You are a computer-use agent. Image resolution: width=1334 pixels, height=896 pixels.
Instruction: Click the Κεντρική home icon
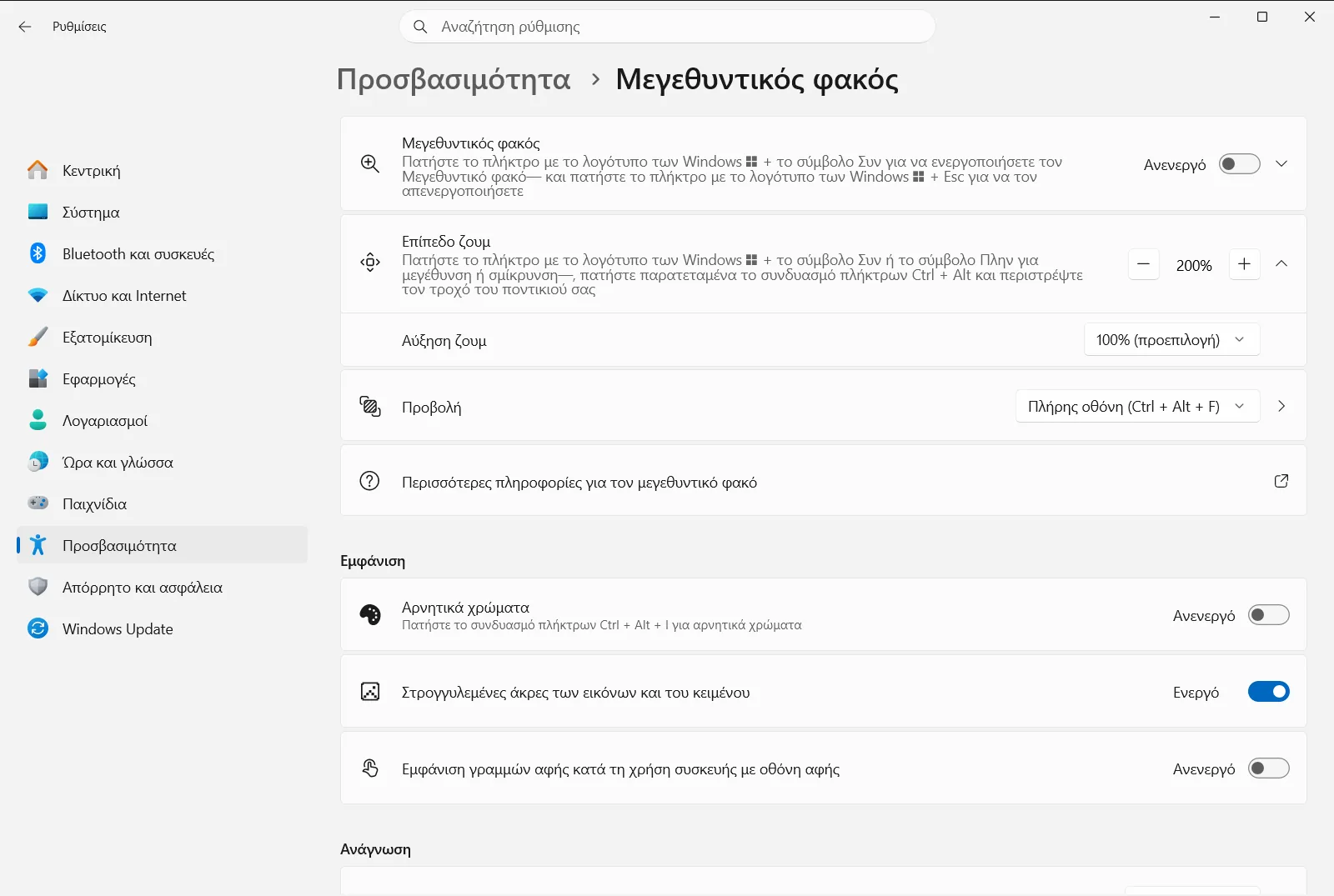(38, 170)
